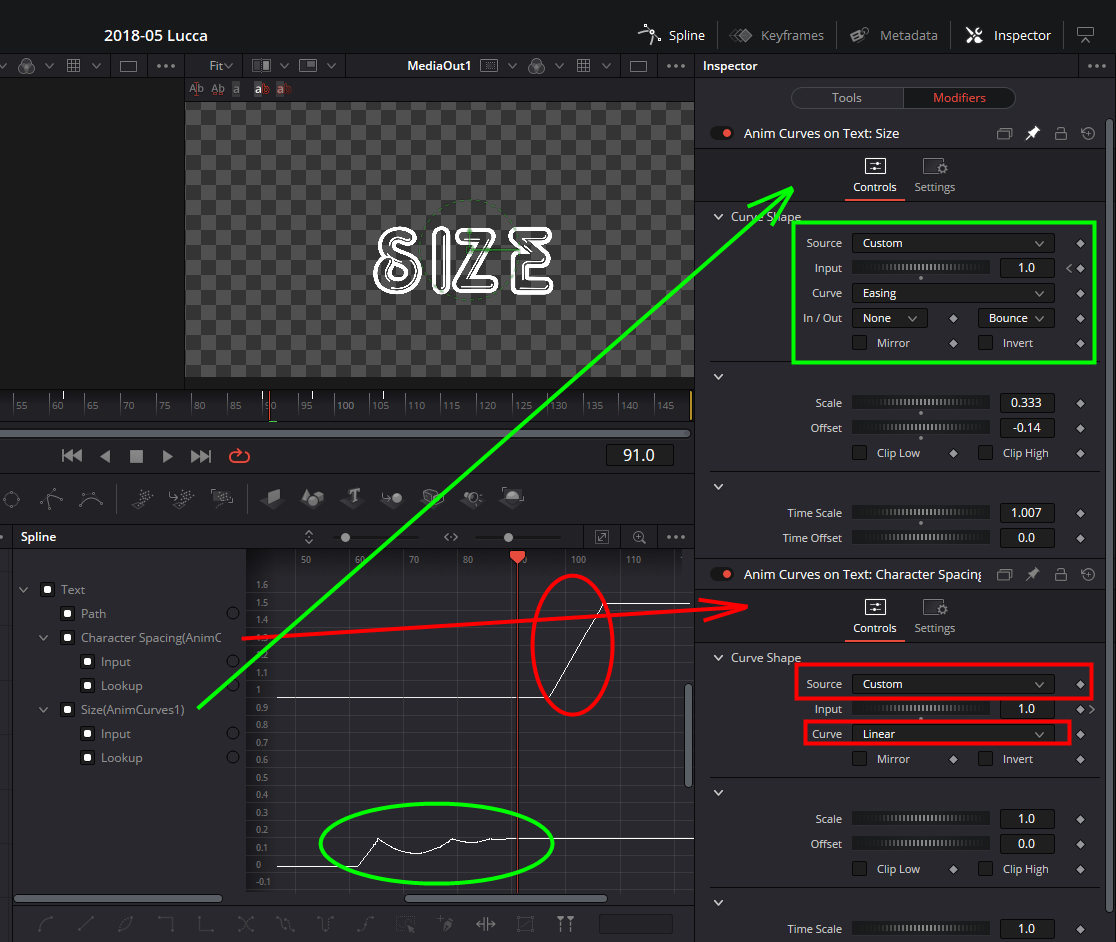
Task: Enable Clip Low in Character Spacing modifier
Action: click(860, 869)
